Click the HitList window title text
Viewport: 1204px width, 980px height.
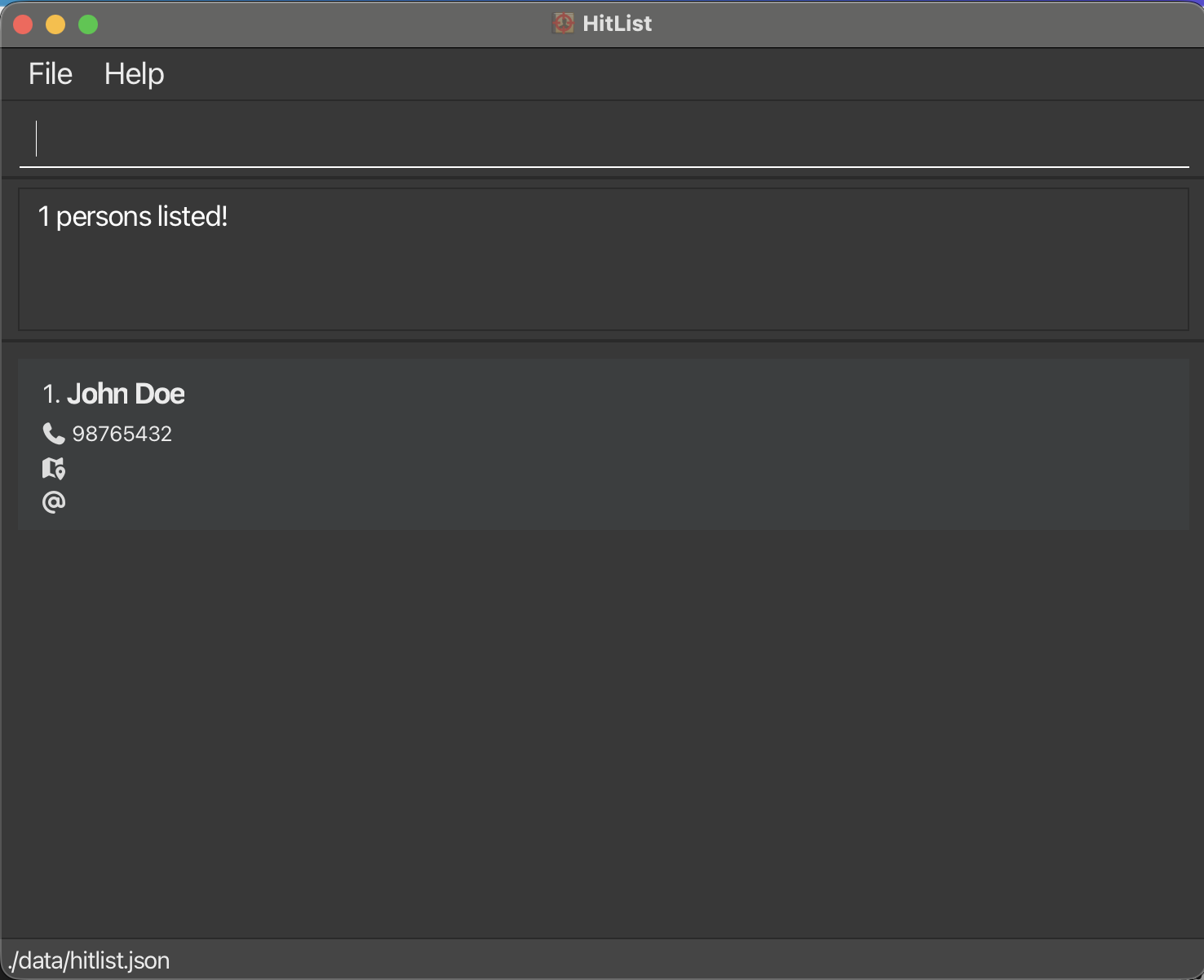[x=617, y=24]
